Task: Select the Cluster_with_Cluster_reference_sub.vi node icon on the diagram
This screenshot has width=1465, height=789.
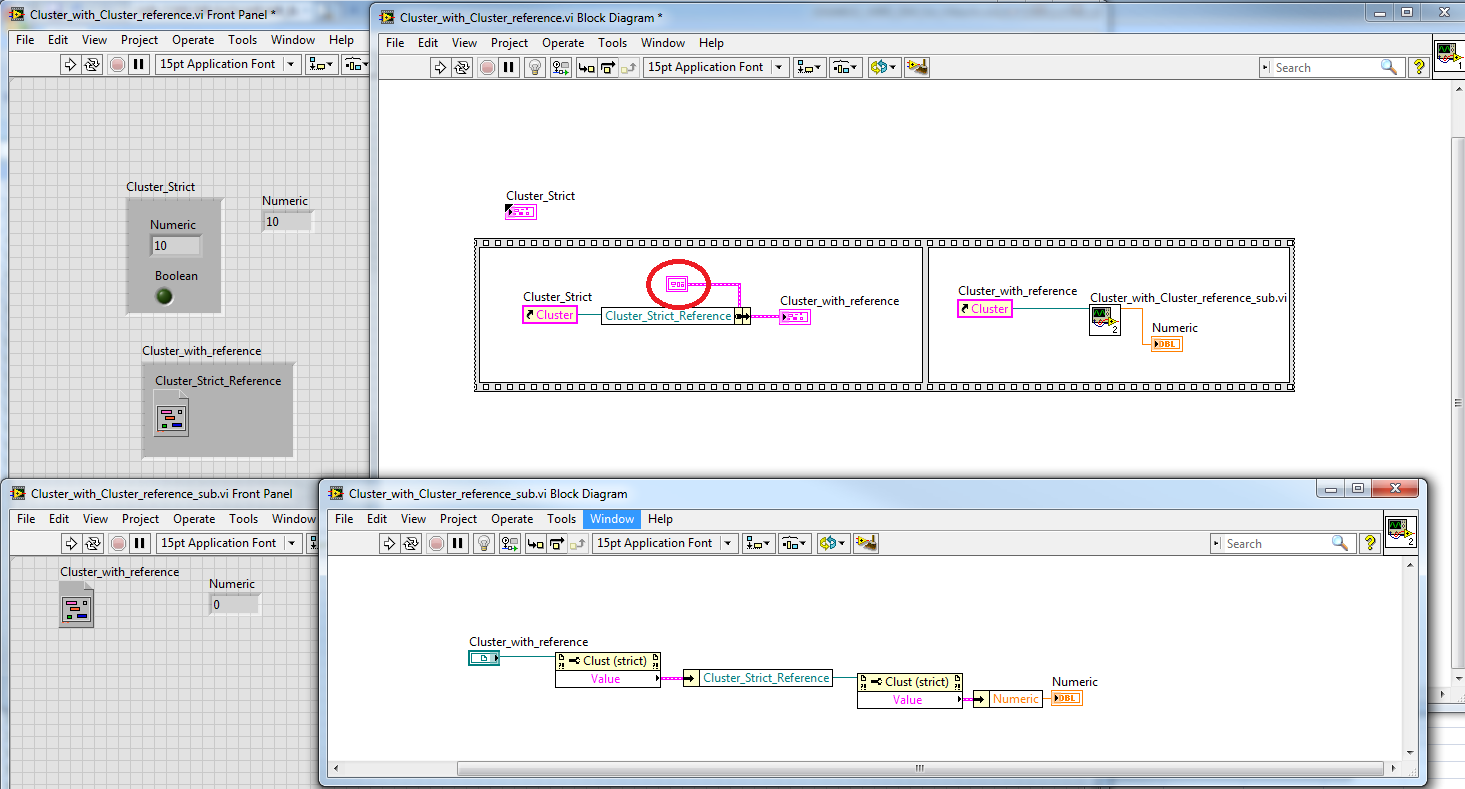Action: 1104,320
